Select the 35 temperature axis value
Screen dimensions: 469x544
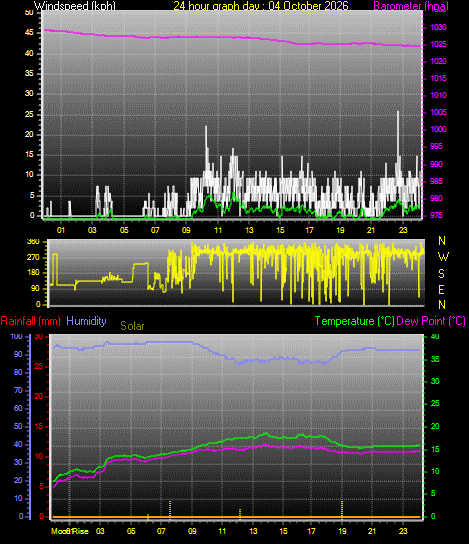coord(435,359)
